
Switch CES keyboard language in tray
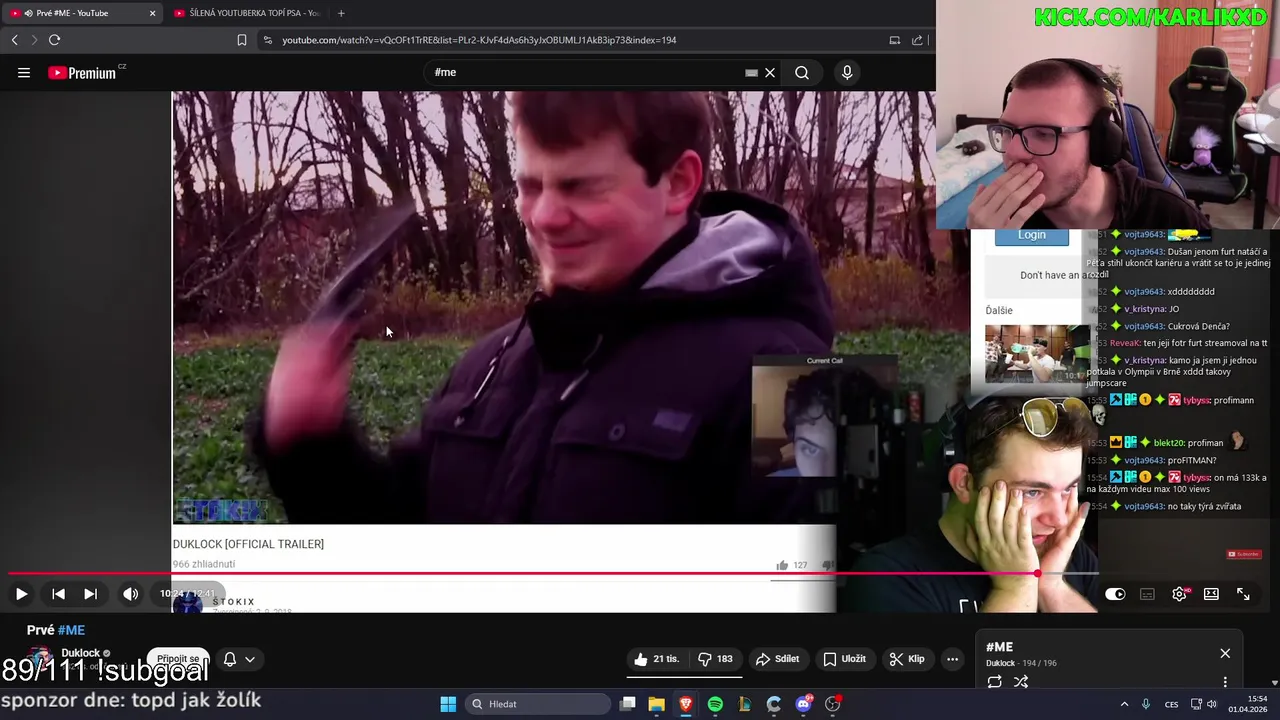pos(1171,704)
